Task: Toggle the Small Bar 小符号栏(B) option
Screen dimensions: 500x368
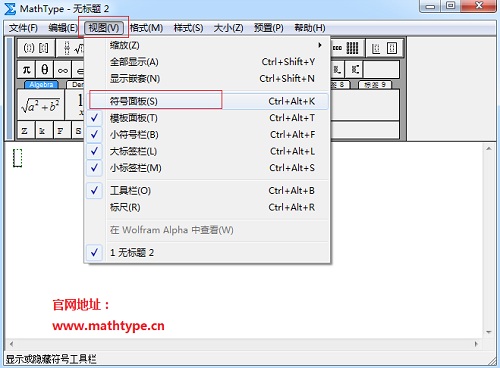Action: (x=208, y=135)
